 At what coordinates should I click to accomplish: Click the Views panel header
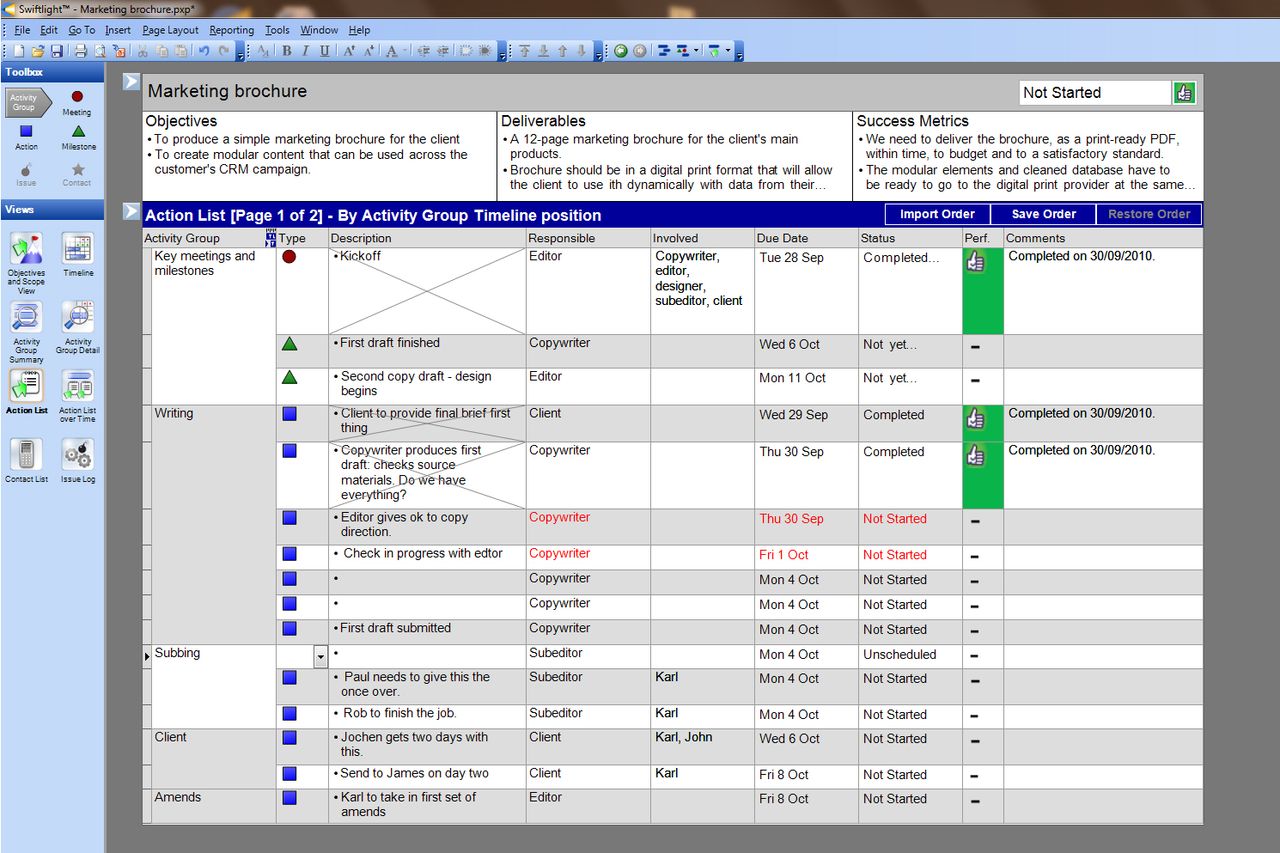[x=52, y=210]
